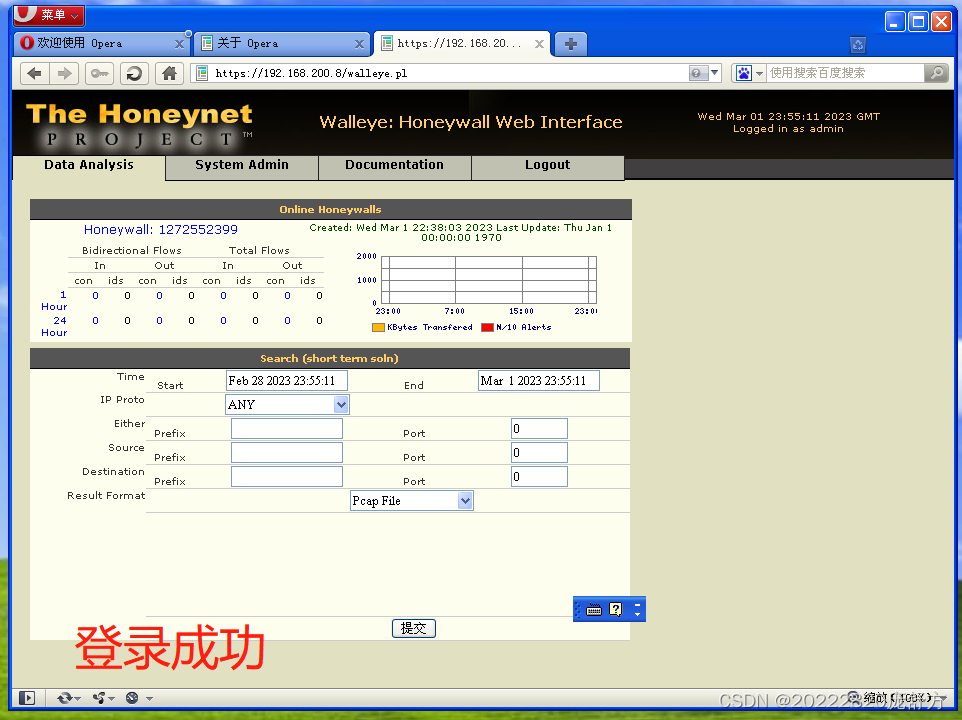The image size is (962, 720).
Task: Open the Opera Turbo icon menu
Action: pyautogui.click(x=139, y=698)
